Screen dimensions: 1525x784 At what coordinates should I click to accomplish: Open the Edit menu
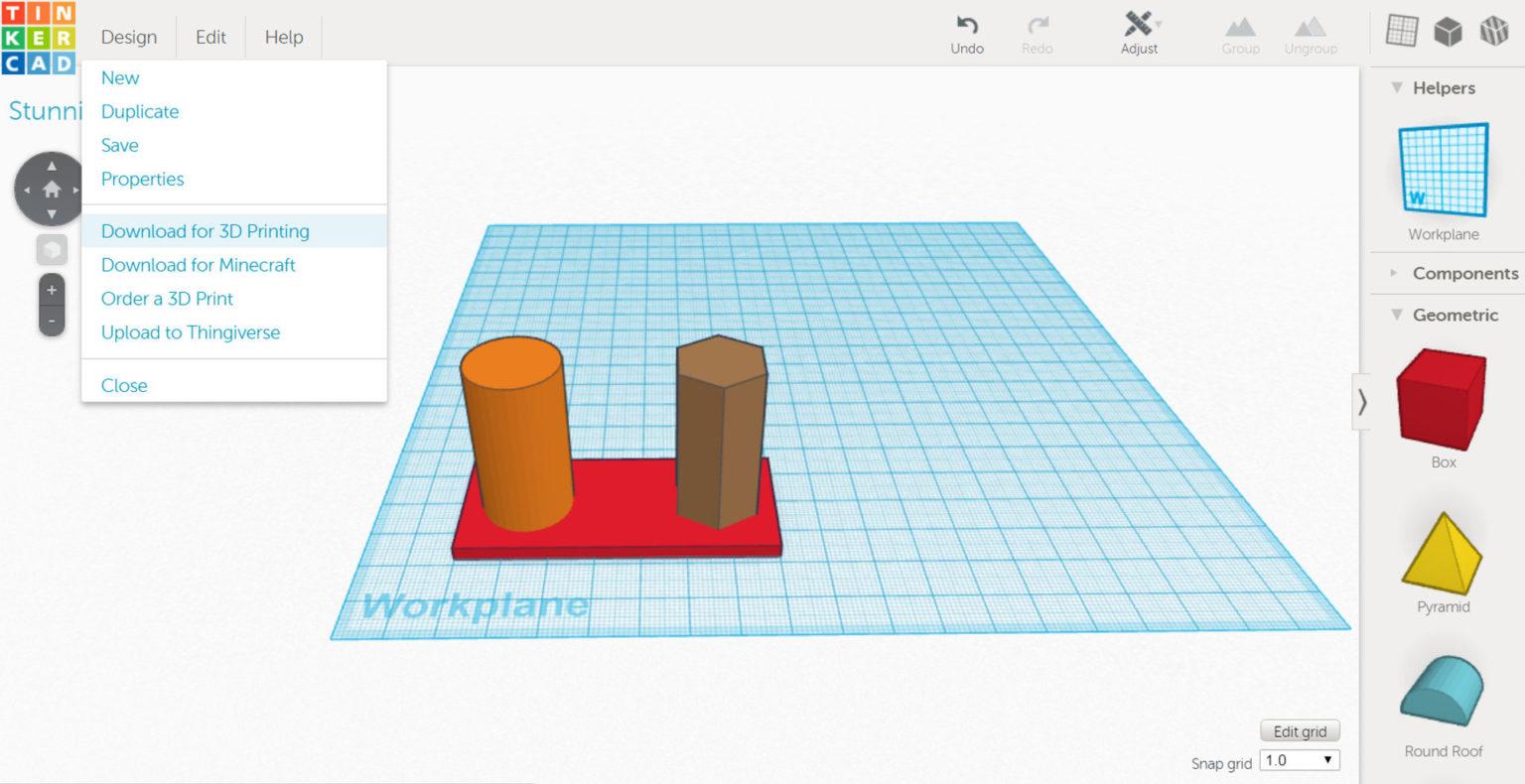pos(209,37)
